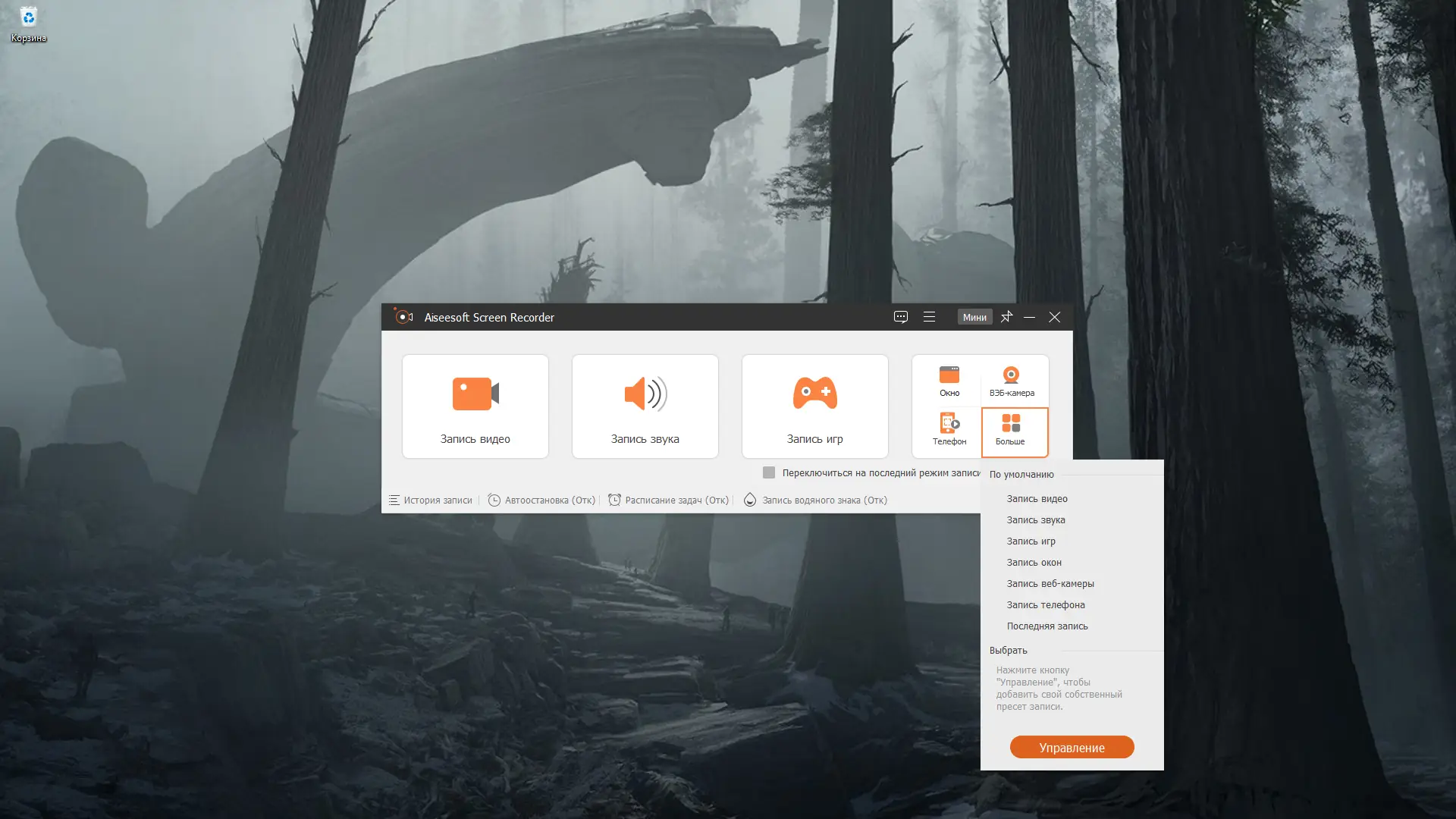Select the Телефон phone recording icon
This screenshot has width=1456, height=819.
coord(949,423)
